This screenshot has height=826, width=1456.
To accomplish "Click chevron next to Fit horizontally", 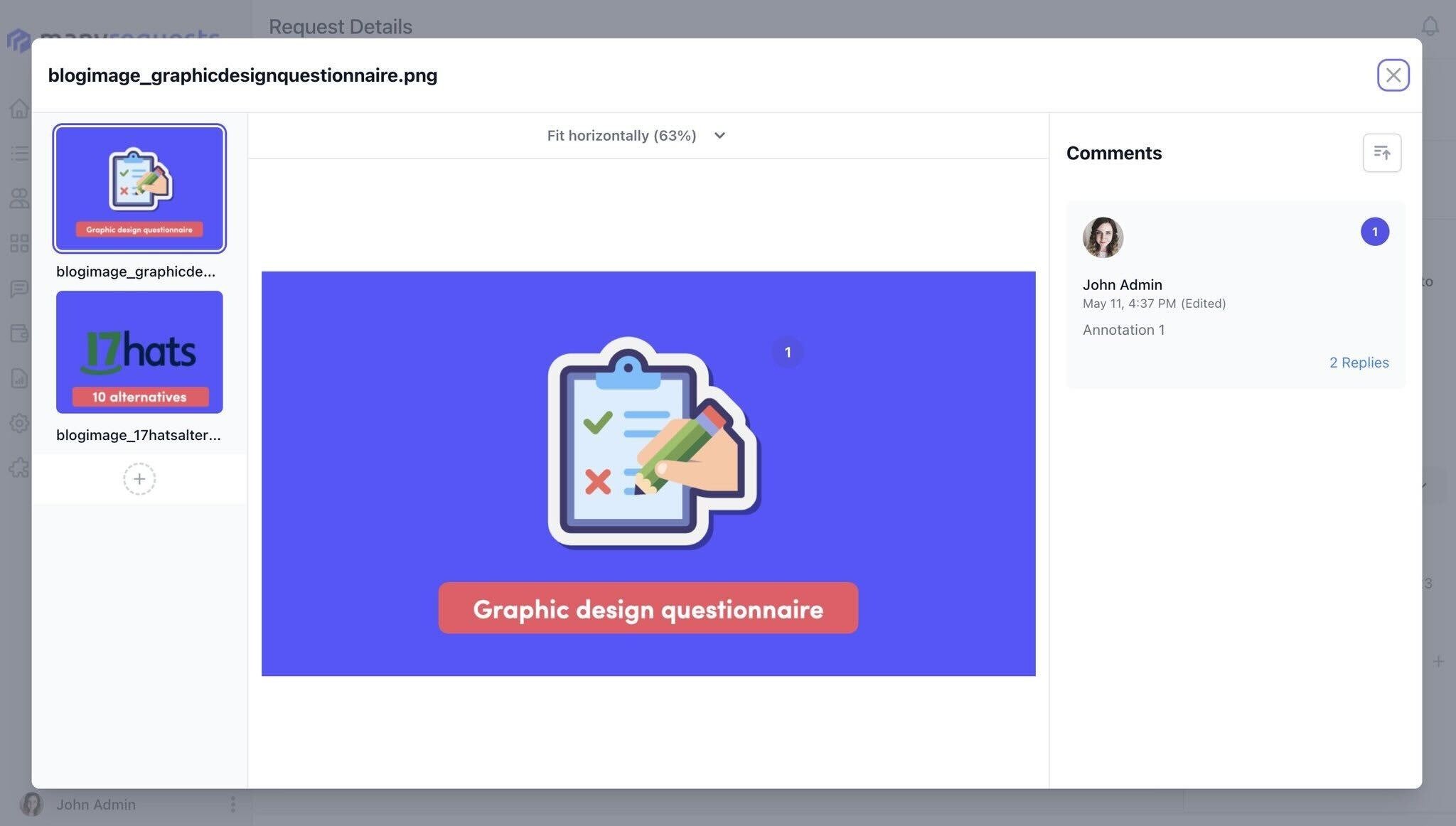I will (x=719, y=136).
